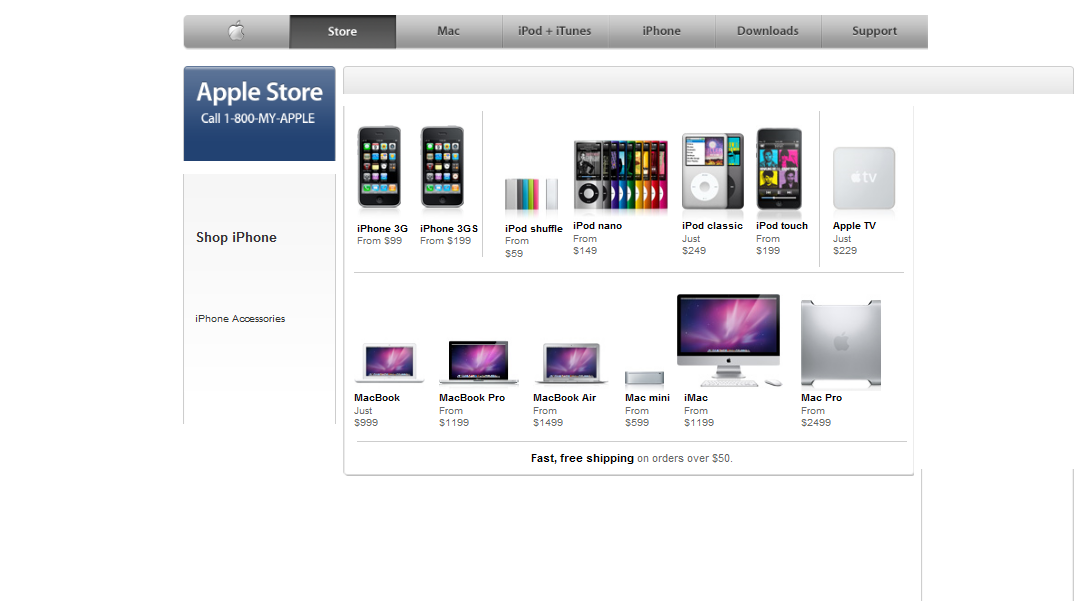This screenshot has height=601, width=1082.
Task: Open the iPhone Accessories link
Action: 239,318
